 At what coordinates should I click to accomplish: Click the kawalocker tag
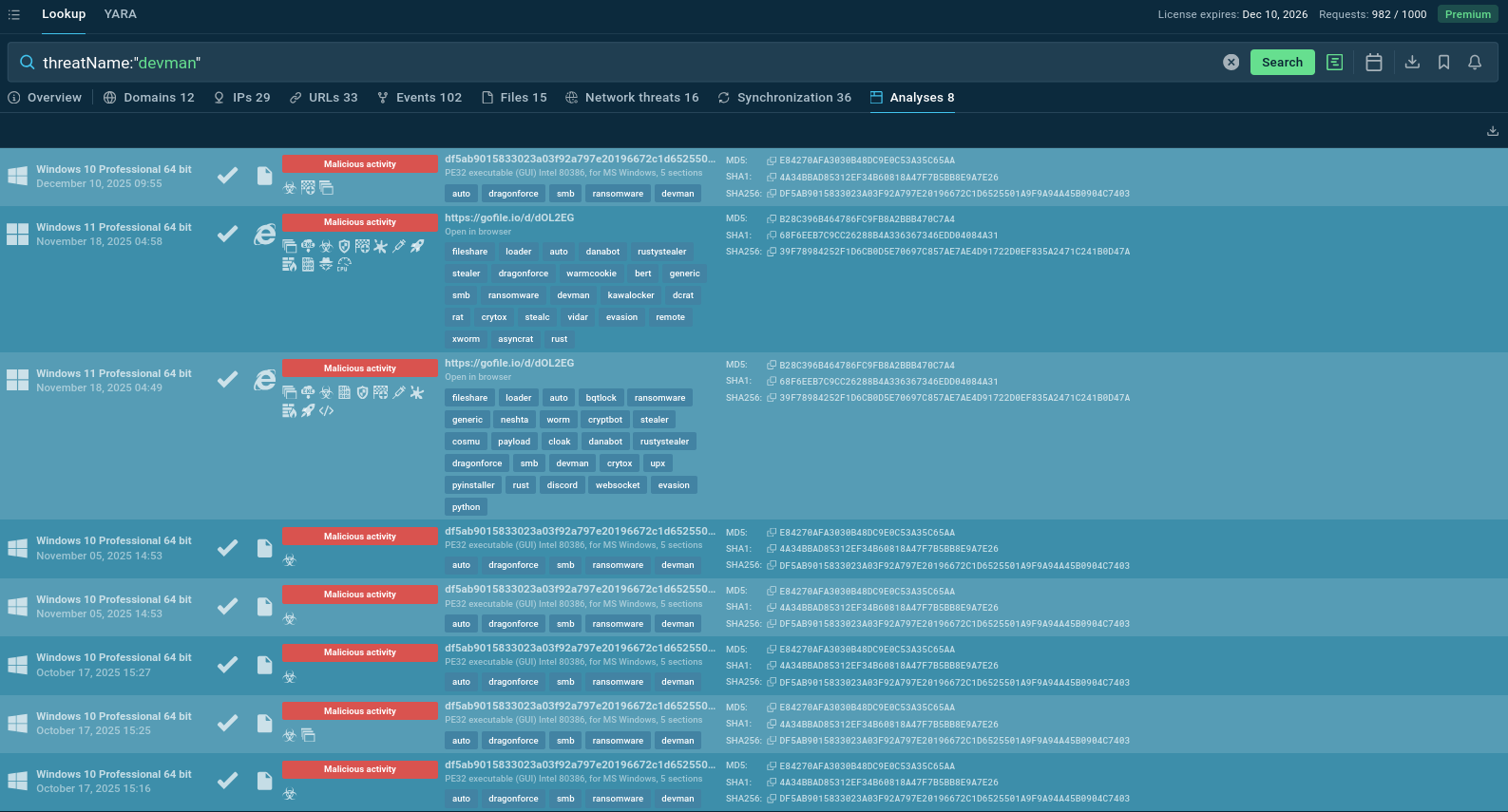(631, 295)
